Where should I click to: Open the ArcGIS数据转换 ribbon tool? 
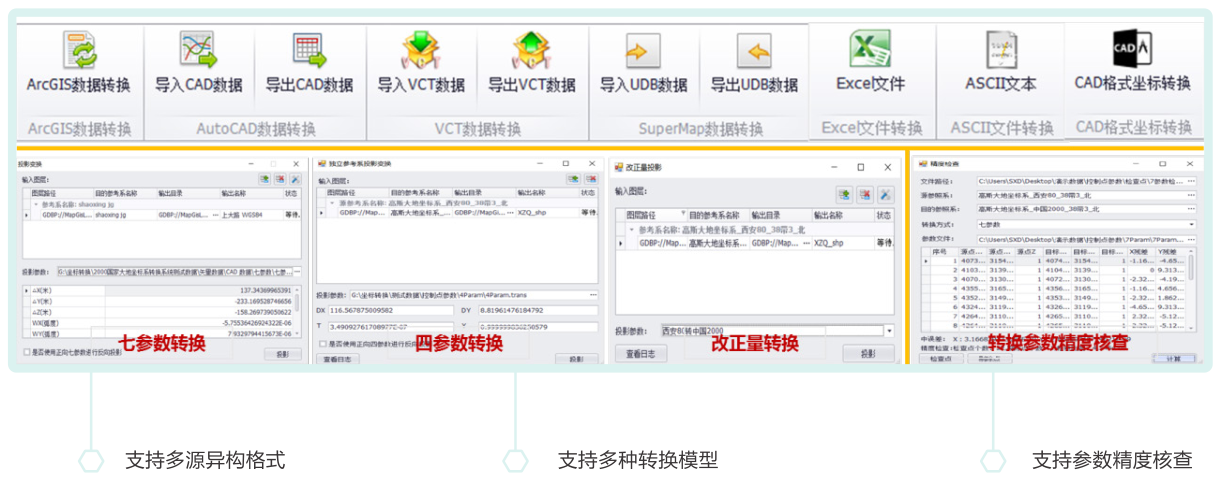pyautogui.click(x=79, y=64)
